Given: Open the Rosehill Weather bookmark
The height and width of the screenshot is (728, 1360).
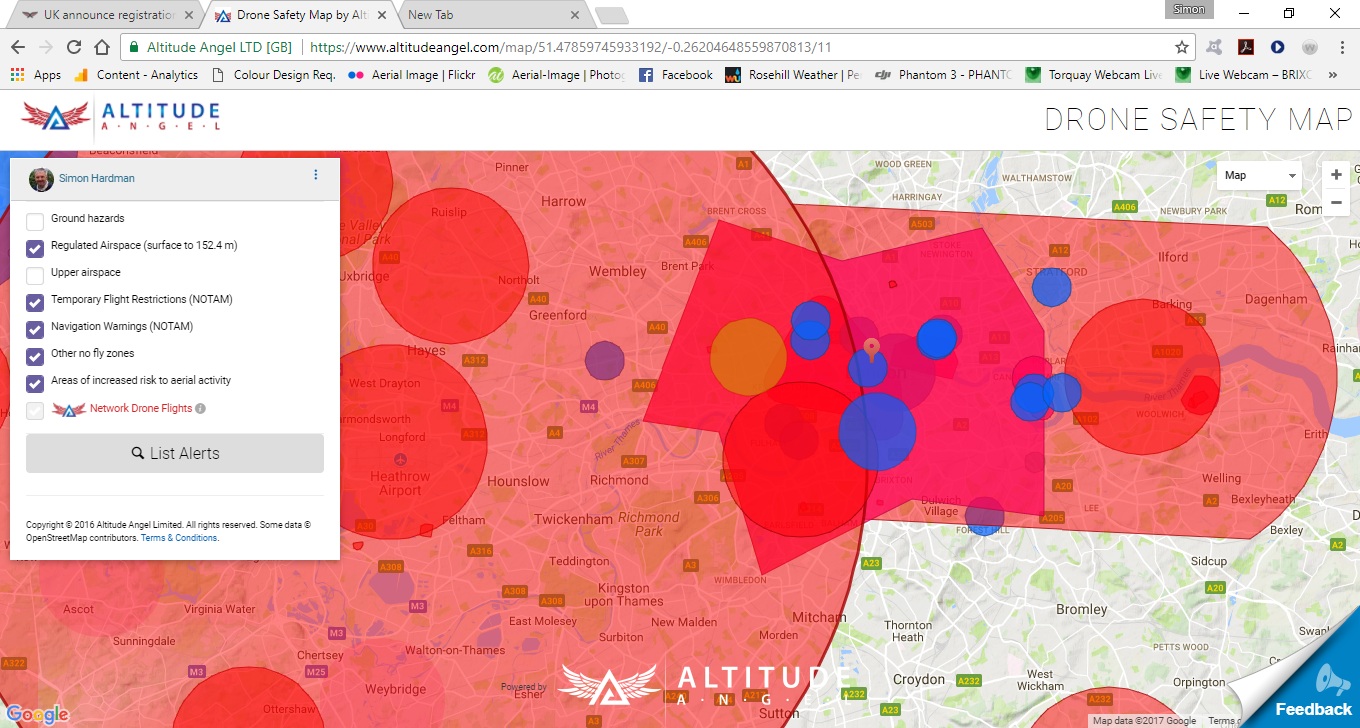Looking at the screenshot, I should [x=793, y=75].
